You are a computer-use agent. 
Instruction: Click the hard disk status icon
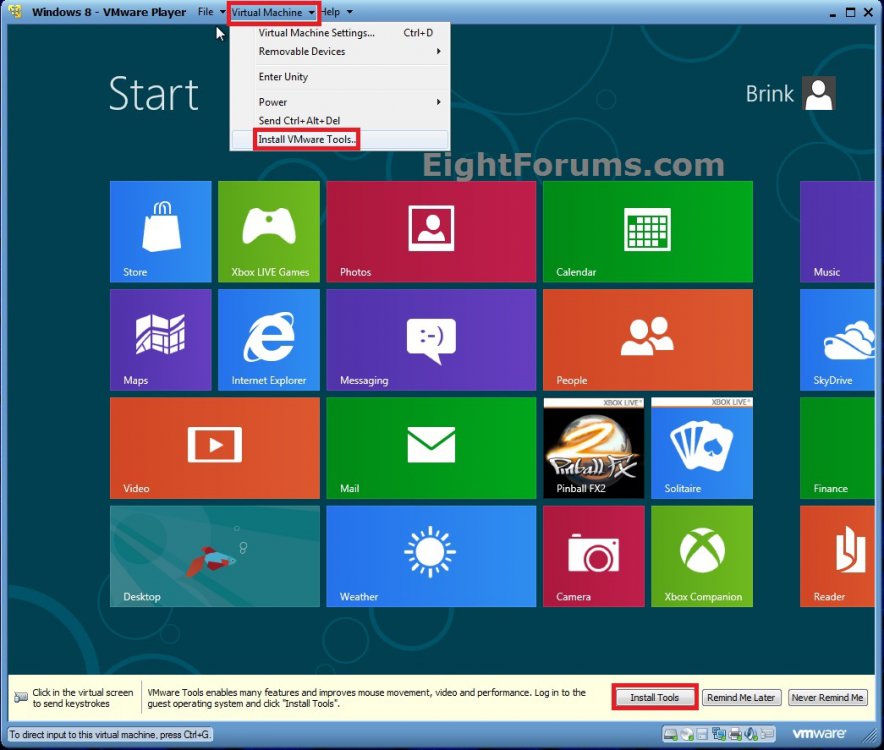coord(671,734)
